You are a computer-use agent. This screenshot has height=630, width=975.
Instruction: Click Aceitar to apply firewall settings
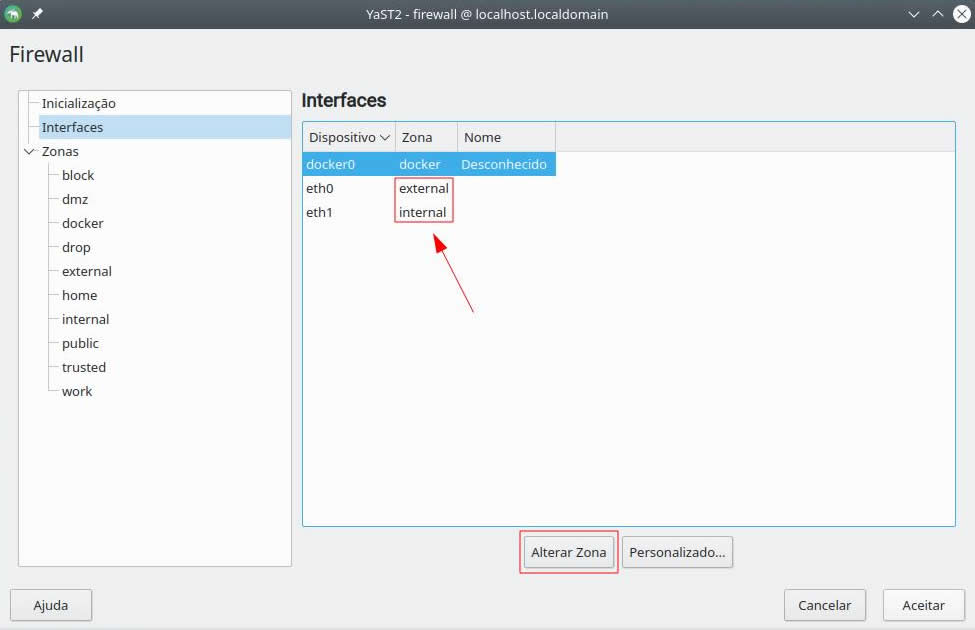(x=923, y=605)
